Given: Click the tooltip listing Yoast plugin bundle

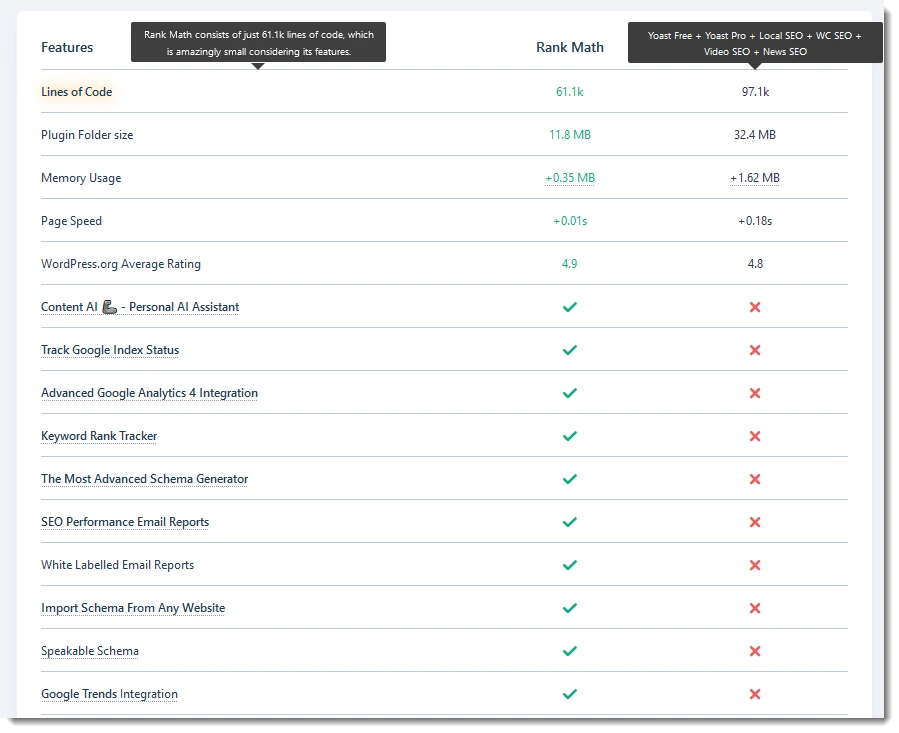Looking at the screenshot, I should tap(755, 43).
